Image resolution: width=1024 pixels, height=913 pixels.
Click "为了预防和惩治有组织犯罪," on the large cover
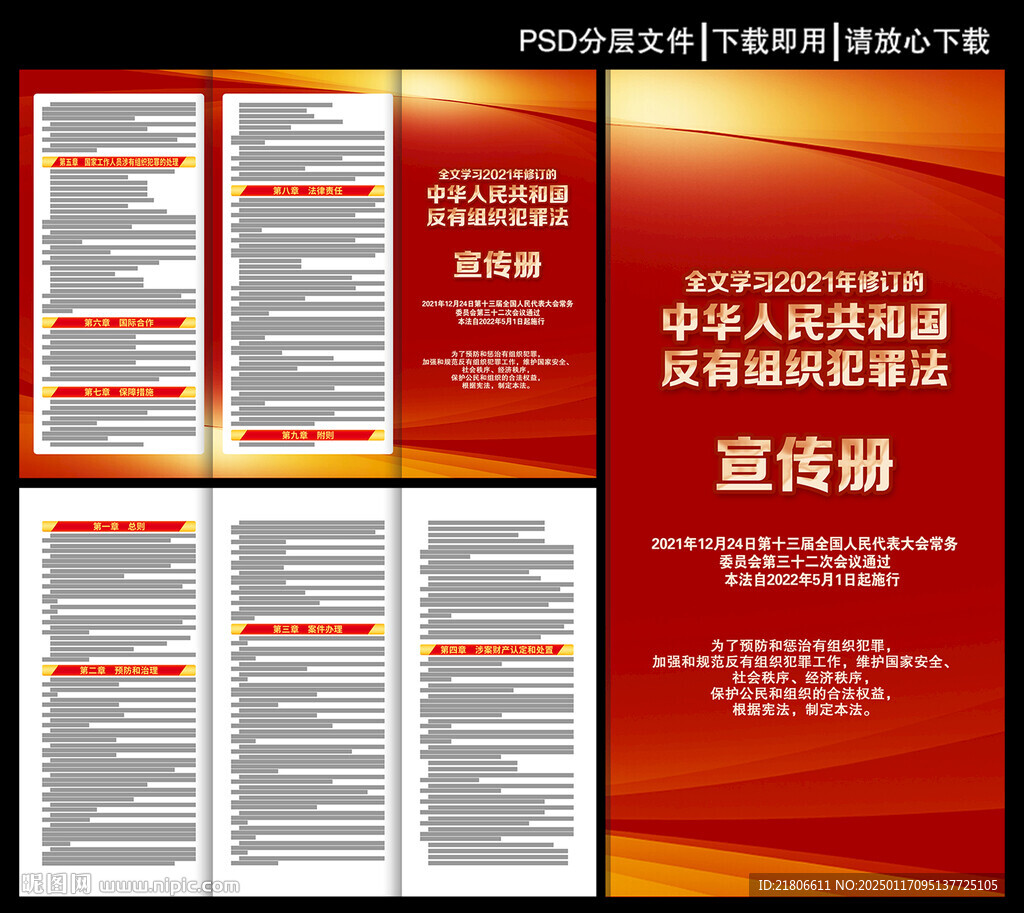click(801, 646)
